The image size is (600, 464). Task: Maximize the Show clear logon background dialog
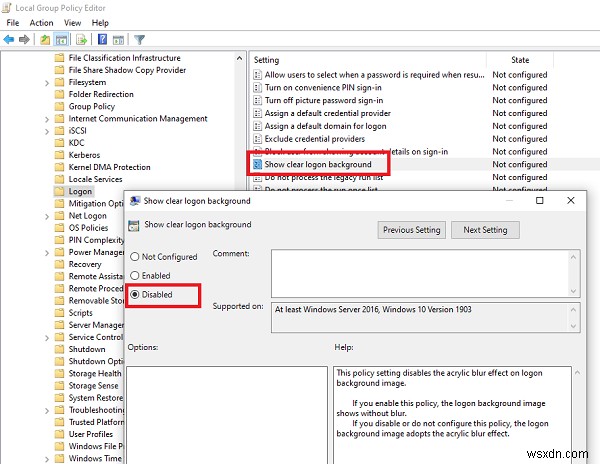(540, 200)
